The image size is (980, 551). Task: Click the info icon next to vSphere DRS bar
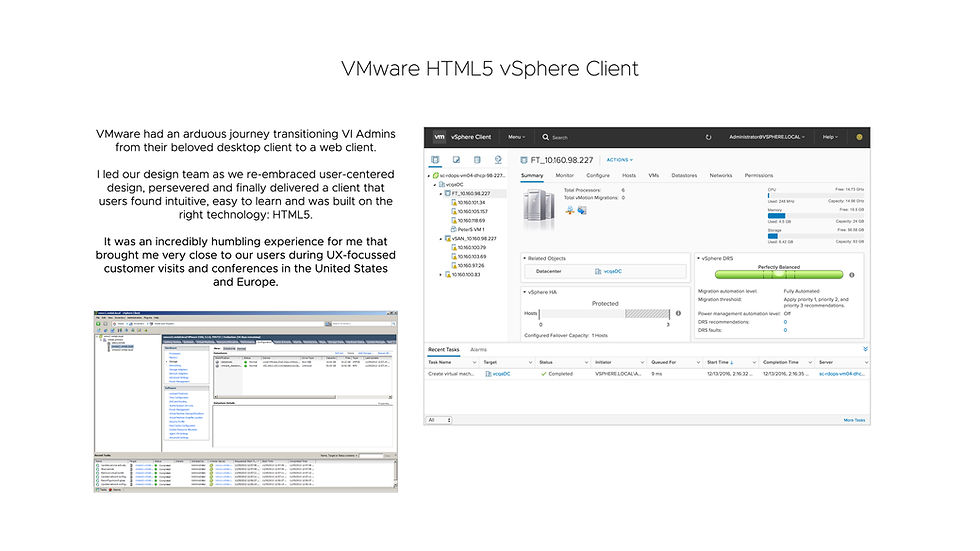coord(851,275)
